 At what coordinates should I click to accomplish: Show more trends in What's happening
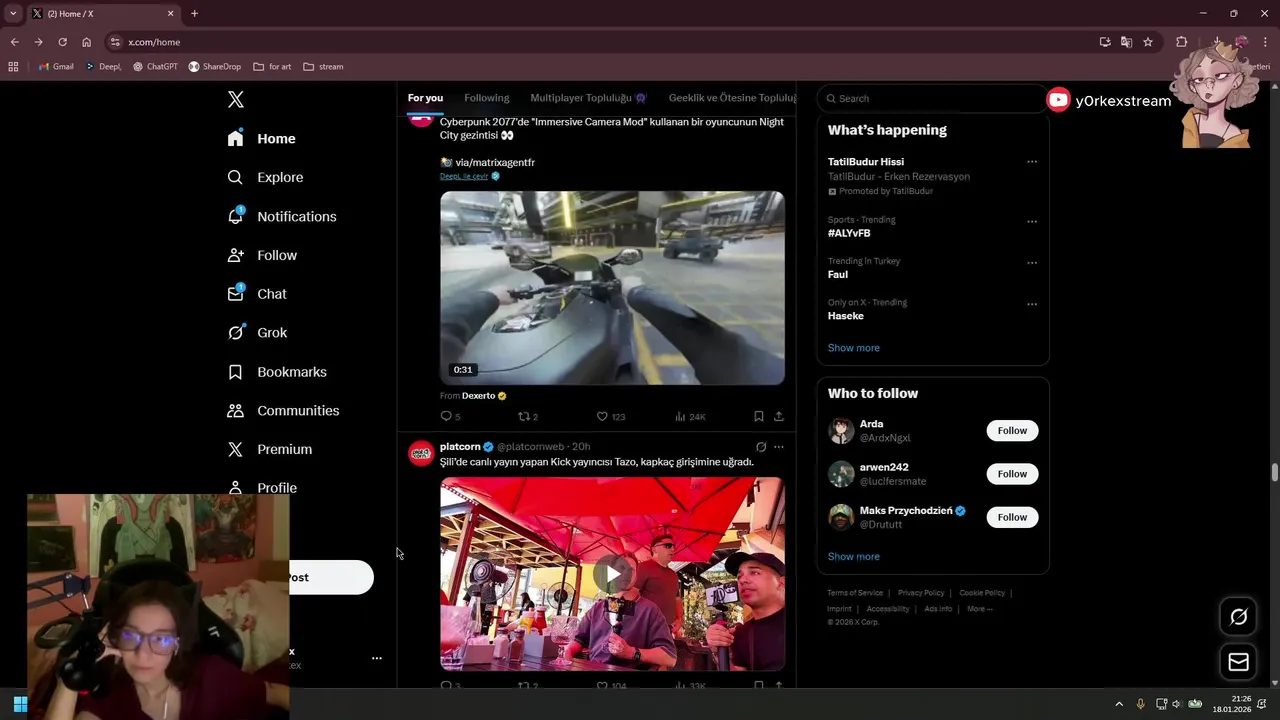coord(854,348)
